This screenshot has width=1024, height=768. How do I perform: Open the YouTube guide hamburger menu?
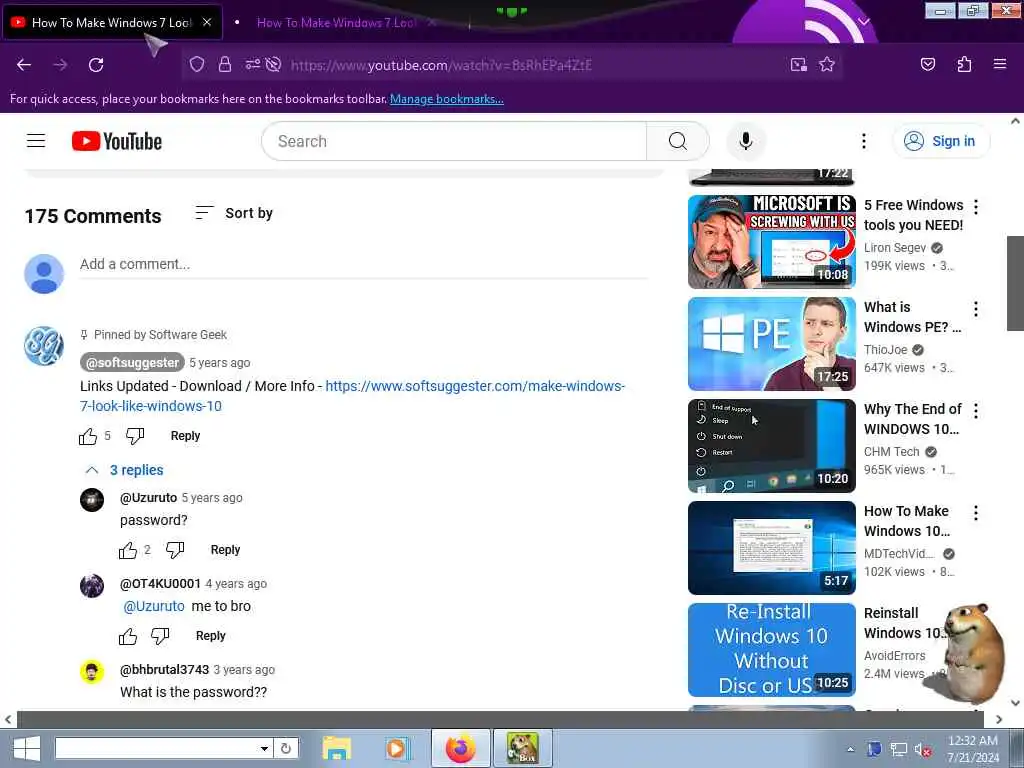[36, 140]
